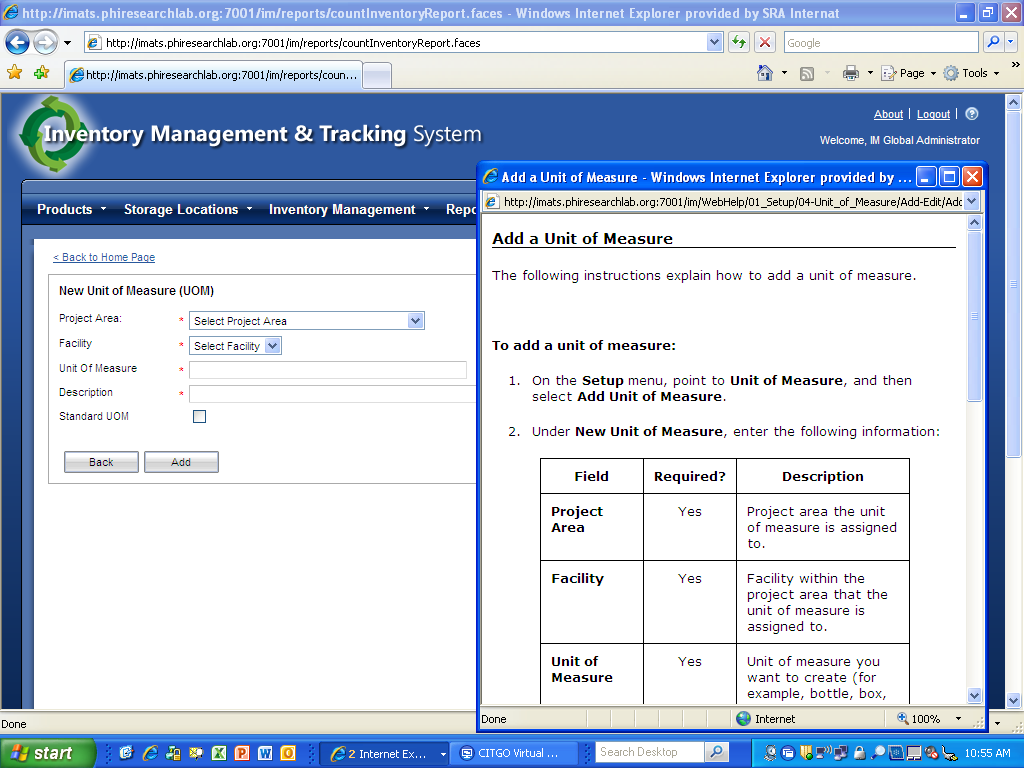The width and height of the screenshot is (1024, 768).
Task: Launch PowerPoint from Quick Launch
Action: pos(242,753)
